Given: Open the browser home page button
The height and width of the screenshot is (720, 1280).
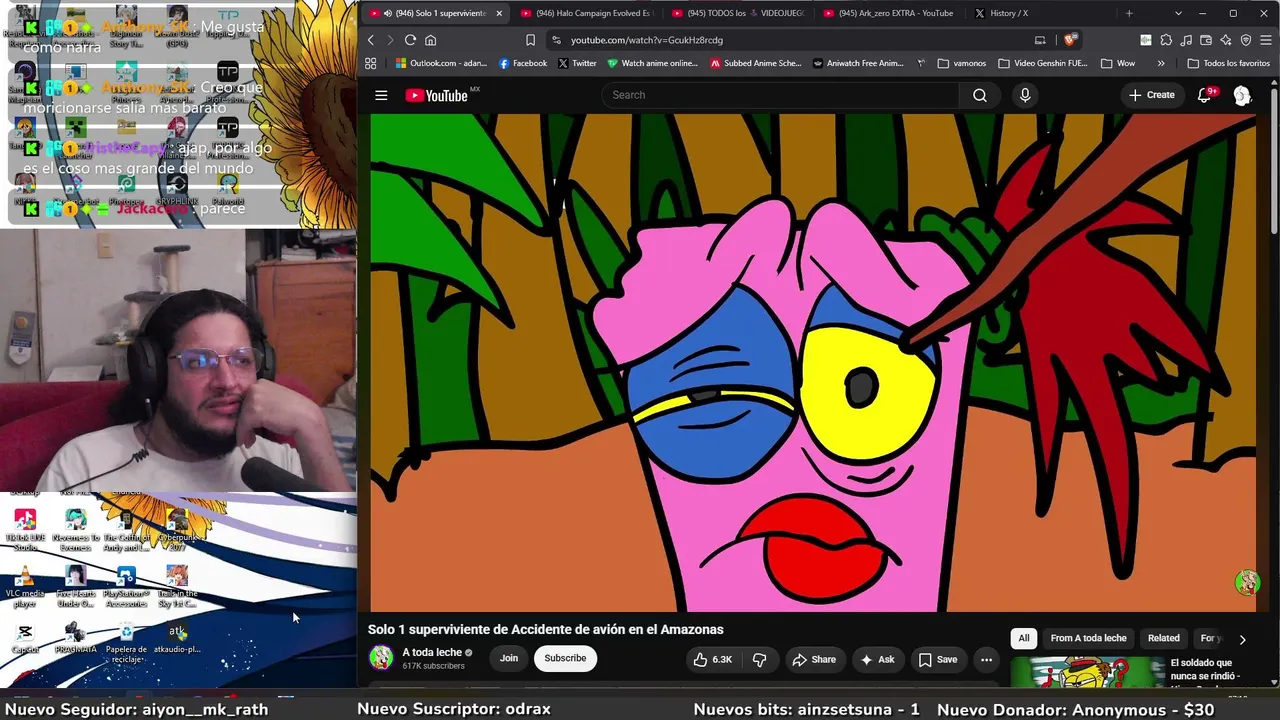Looking at the screenshot, I should click(x=431, y=40).
